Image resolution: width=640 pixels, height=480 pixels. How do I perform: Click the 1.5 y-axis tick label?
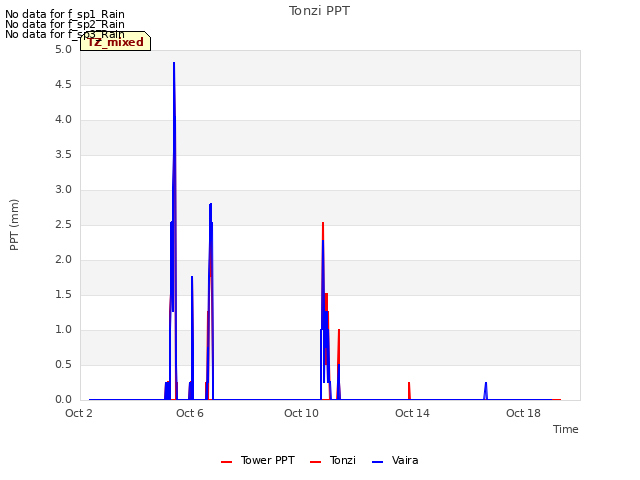point(63,295)
